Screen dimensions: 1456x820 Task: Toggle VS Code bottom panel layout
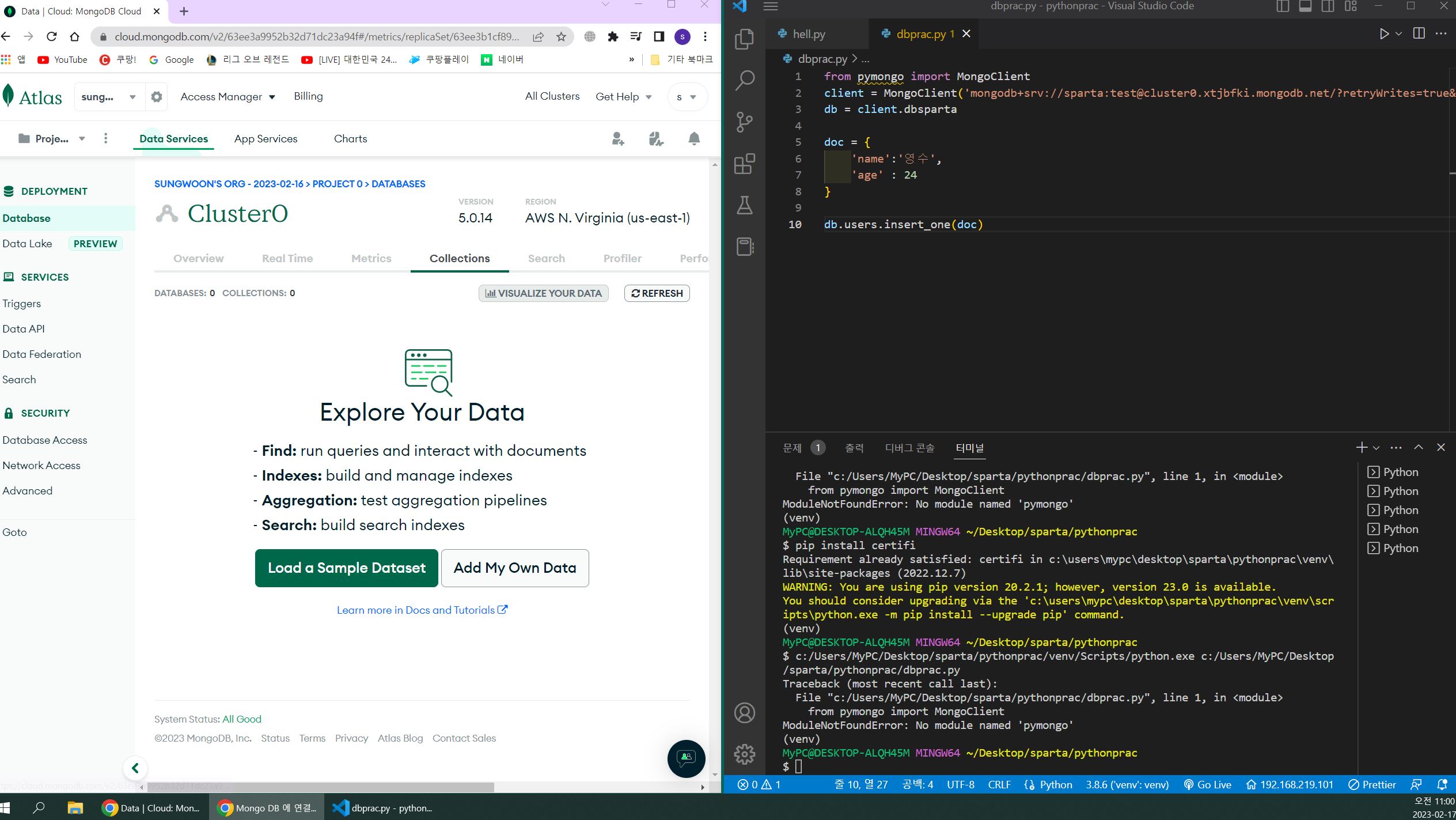click(x=1306, y=6)
